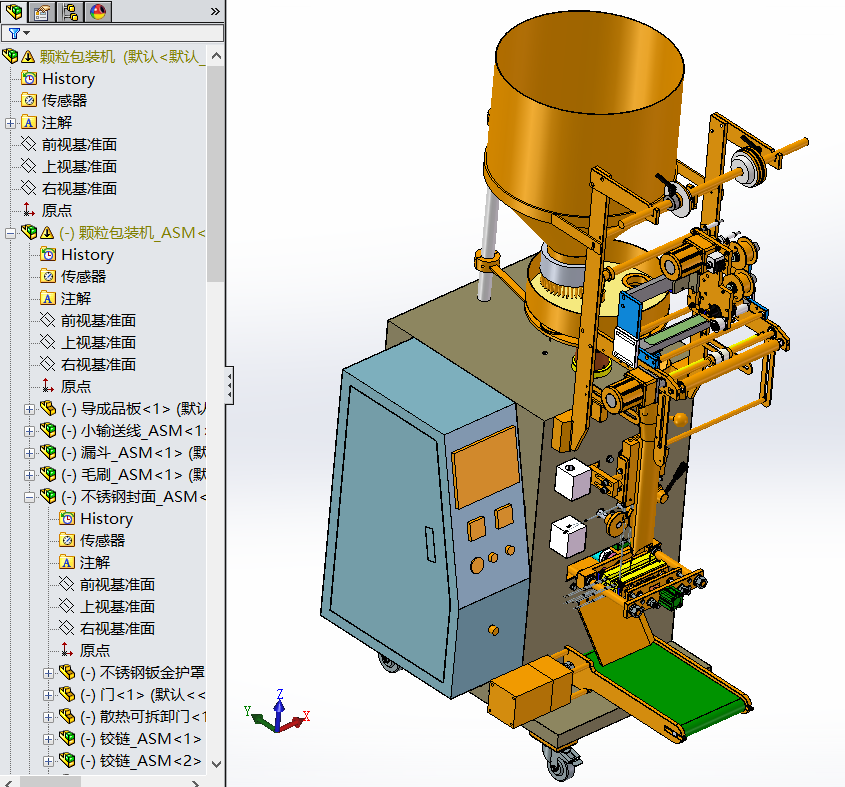The image size is (845, 787).
Task: Open the tree filter funnel dropdown
Action: pos(19,33)
